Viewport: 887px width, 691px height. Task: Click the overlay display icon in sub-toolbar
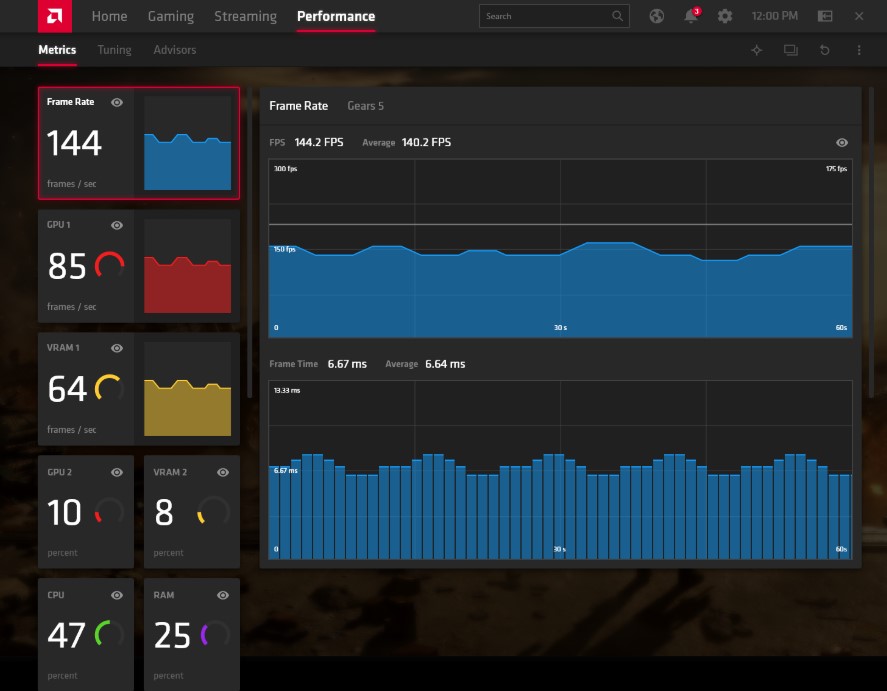[x=791, y=50]
